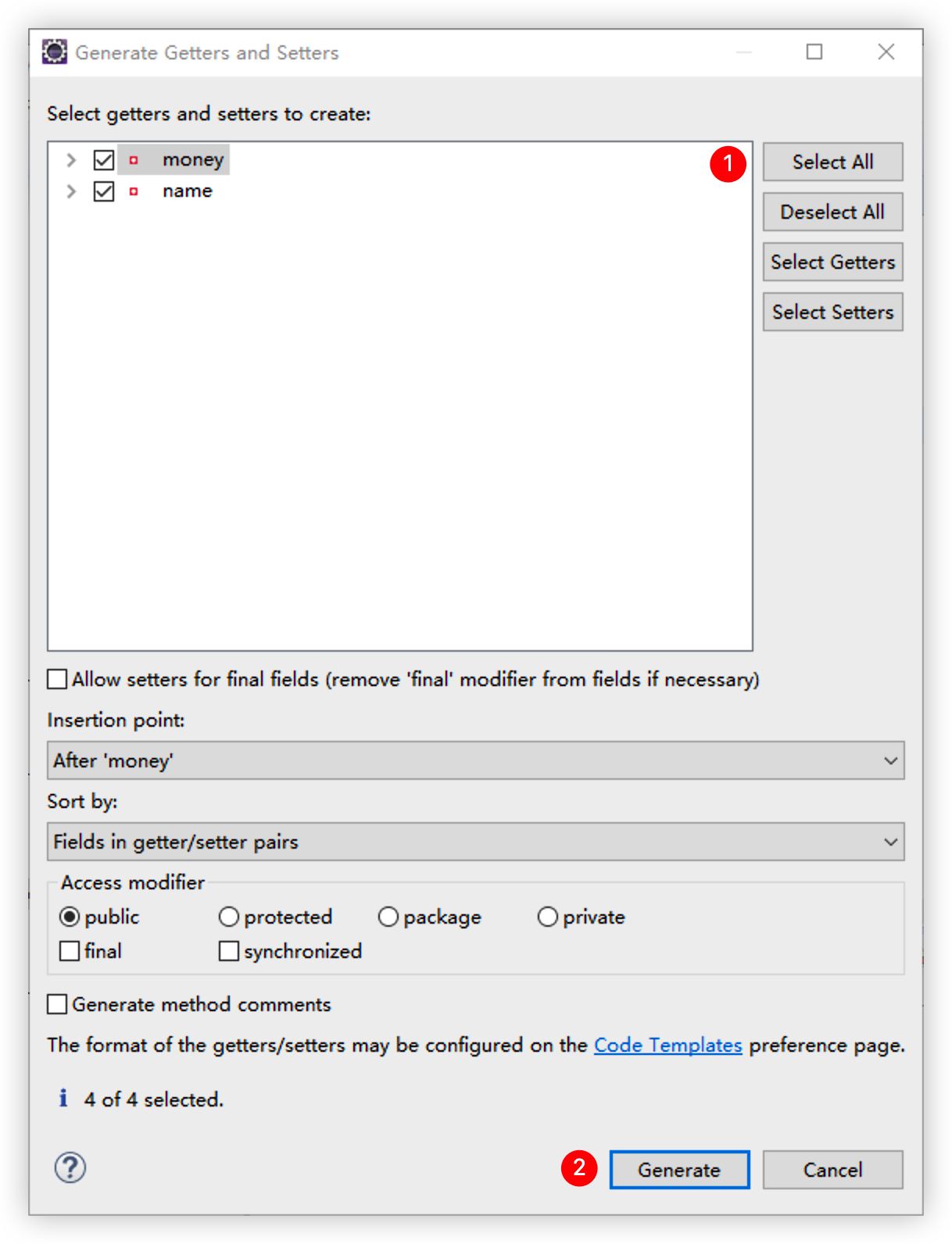Click the Deselect All button
This screenshot has height=1244, width=952.
tap(833, 212)
